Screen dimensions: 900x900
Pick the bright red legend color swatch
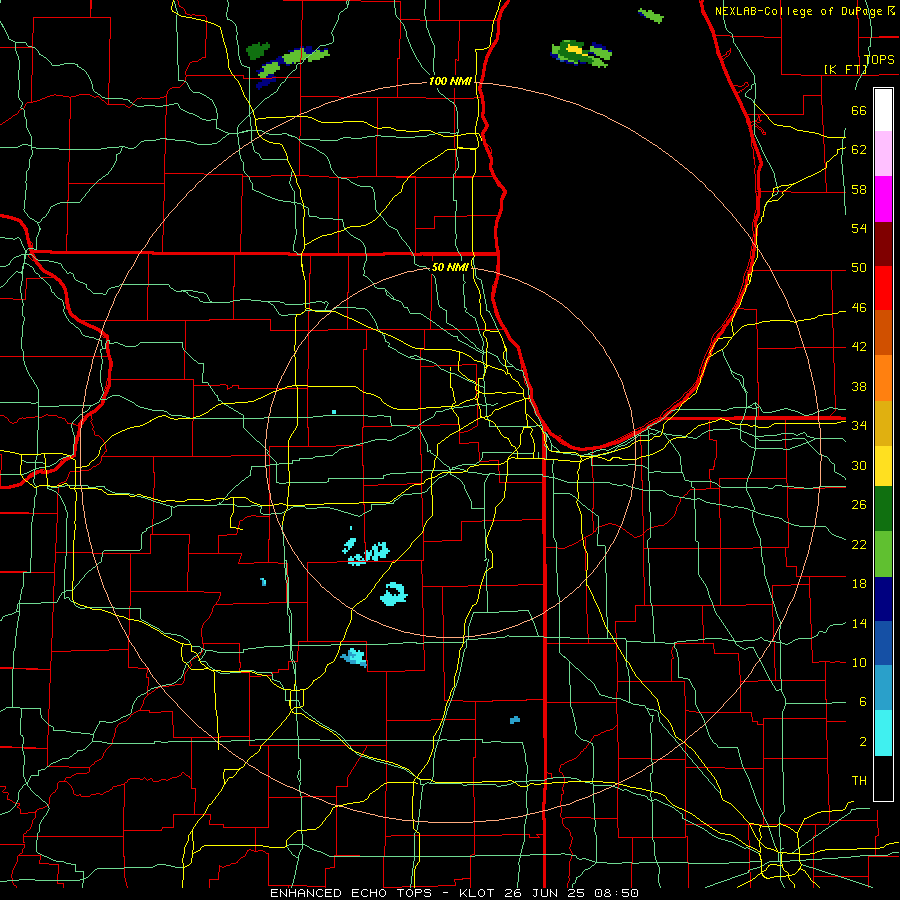tap(883, 288)
